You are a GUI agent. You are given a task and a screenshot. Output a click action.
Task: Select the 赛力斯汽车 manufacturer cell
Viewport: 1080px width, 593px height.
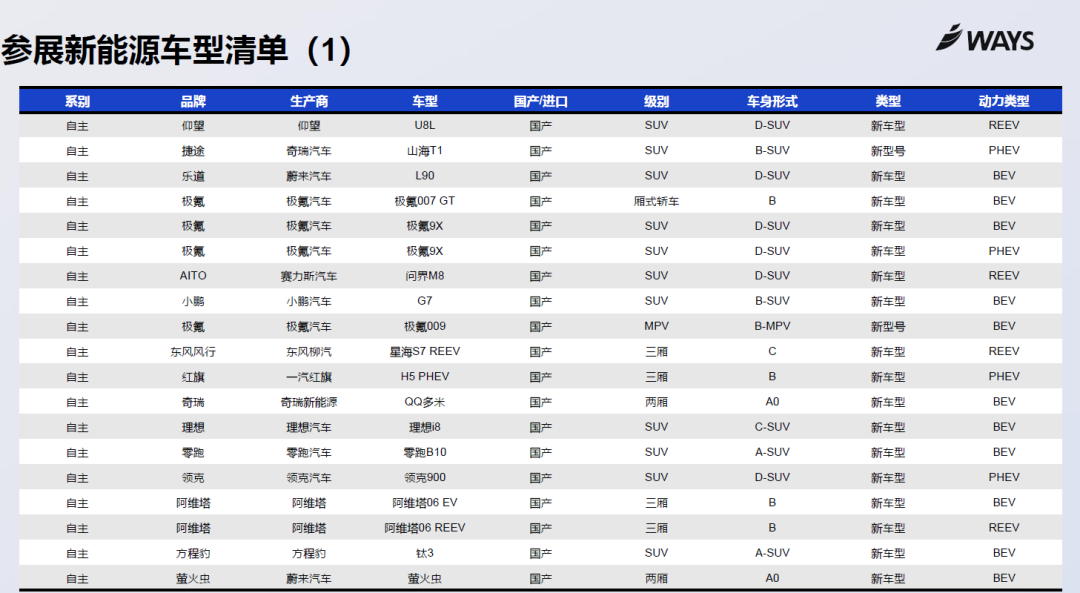[x=309, y=276]
